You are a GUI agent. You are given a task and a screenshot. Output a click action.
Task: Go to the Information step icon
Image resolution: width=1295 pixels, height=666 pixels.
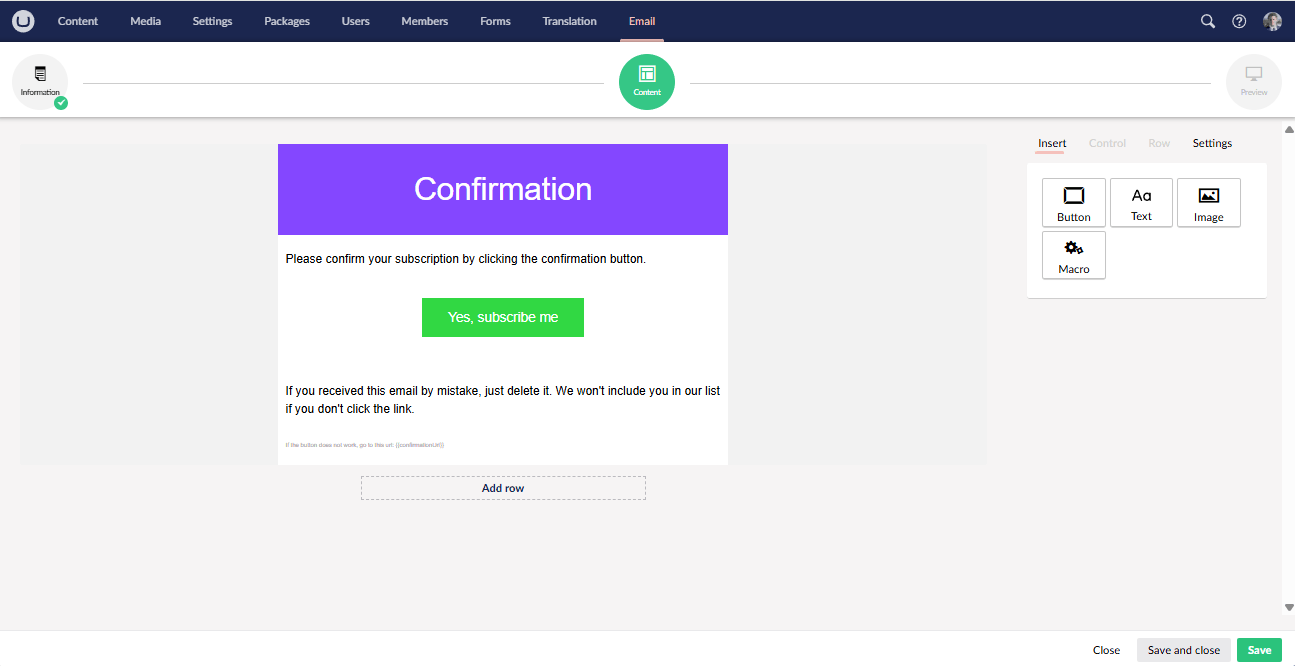40,81
